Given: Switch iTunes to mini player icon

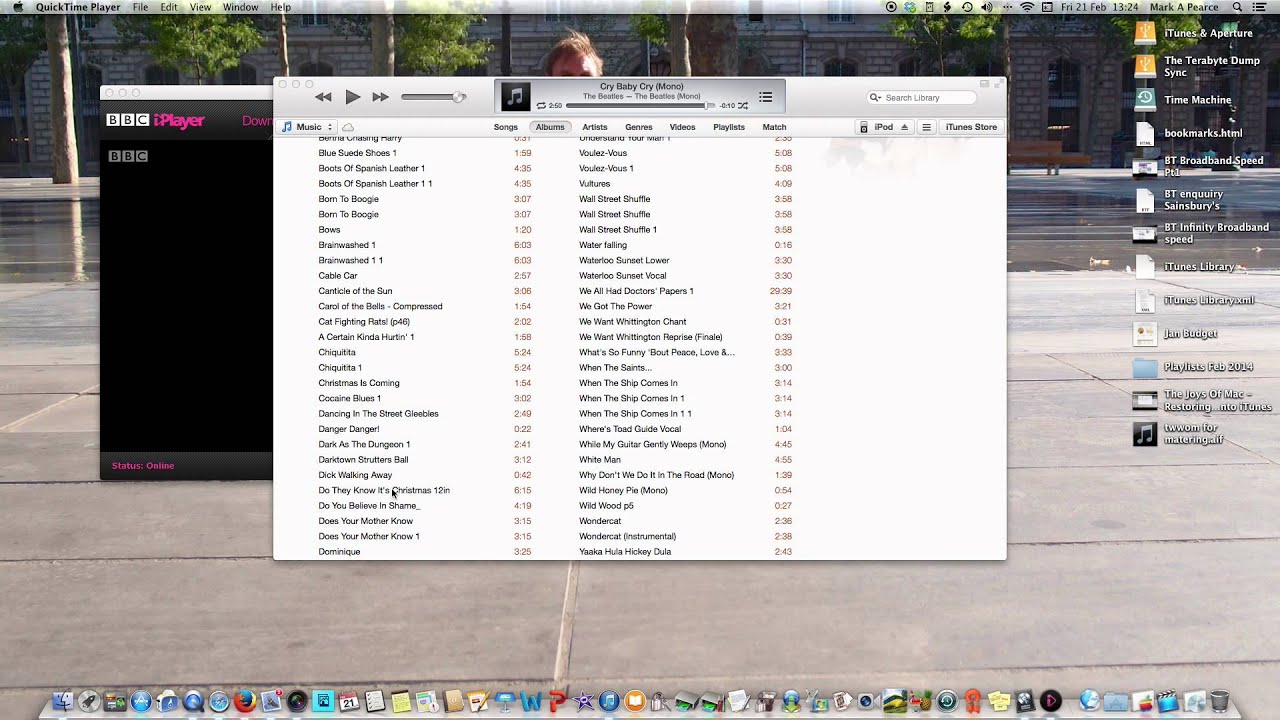Looking at the screenshot, I should pyautogui.click(x=984, y=84).
